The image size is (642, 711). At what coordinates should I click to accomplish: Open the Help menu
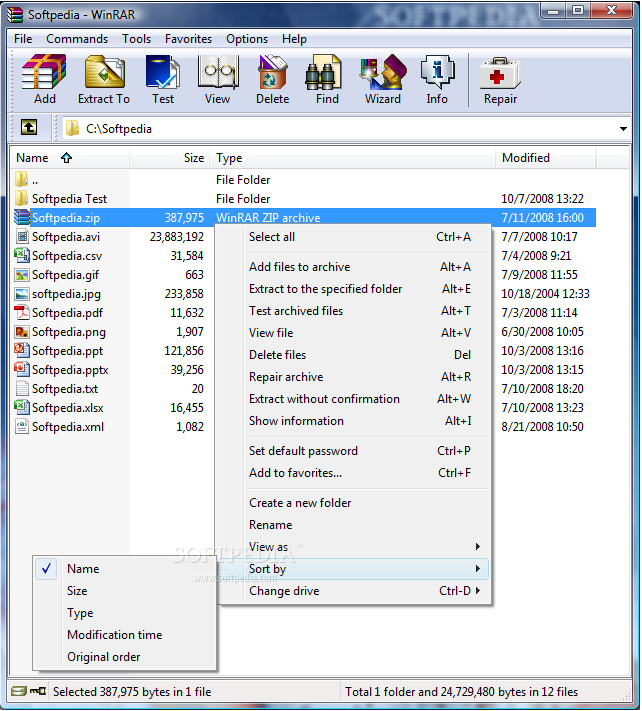294,39
